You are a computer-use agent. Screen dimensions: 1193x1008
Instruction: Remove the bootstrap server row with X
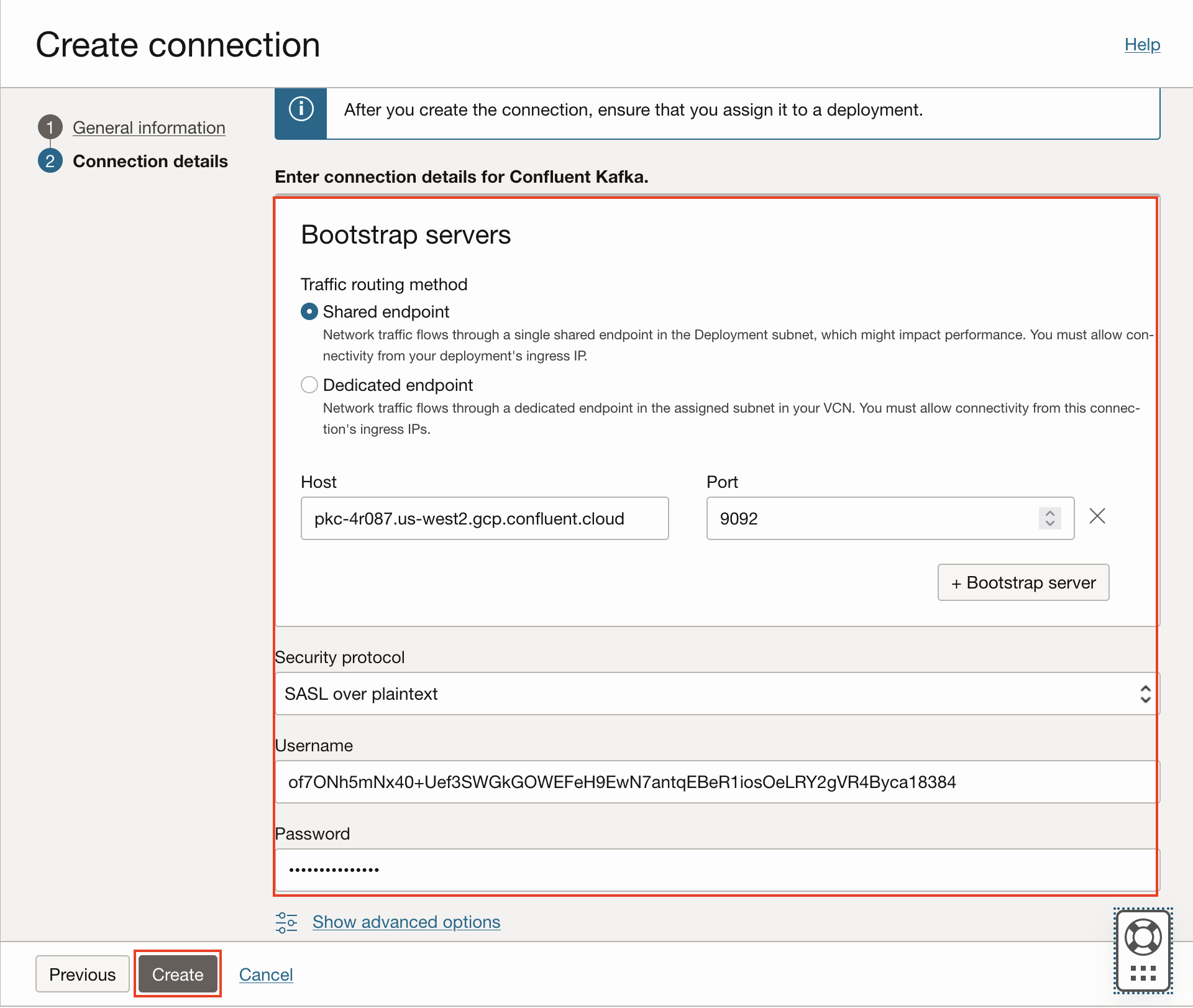tap(1097, 516)
